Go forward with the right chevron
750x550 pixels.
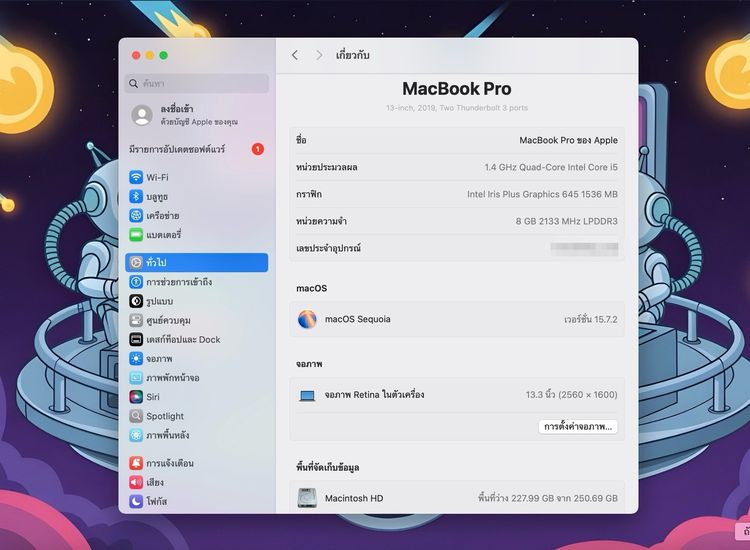(319, 55)
